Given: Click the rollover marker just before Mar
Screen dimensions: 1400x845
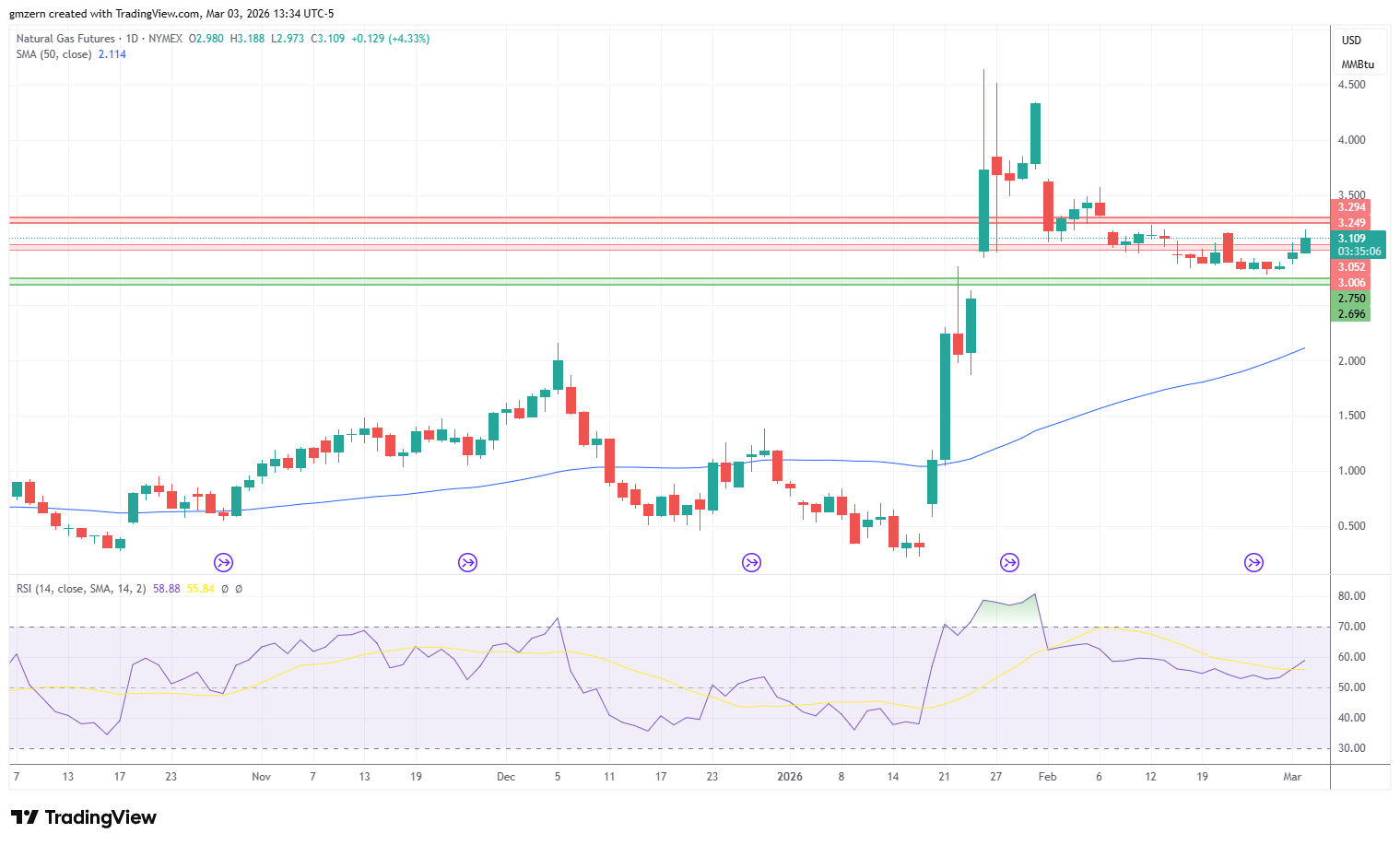Looking at the screenshot, I should pyautogui.click(x=1253, y=562).
